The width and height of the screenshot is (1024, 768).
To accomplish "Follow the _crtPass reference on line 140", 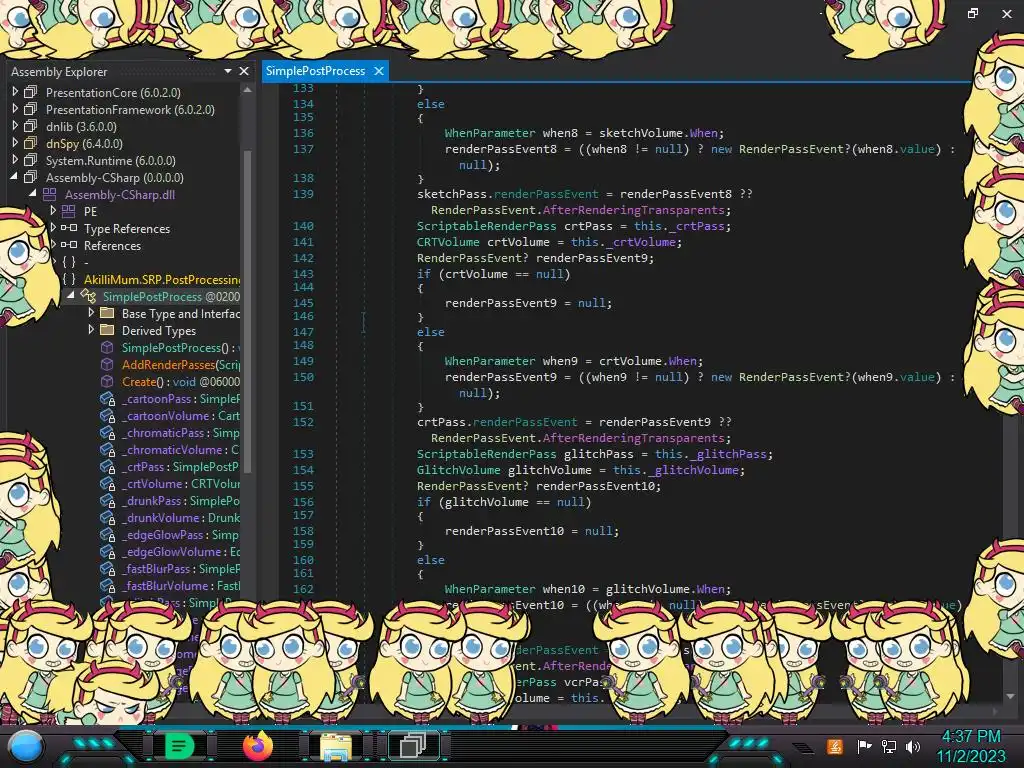I will 697,226.
